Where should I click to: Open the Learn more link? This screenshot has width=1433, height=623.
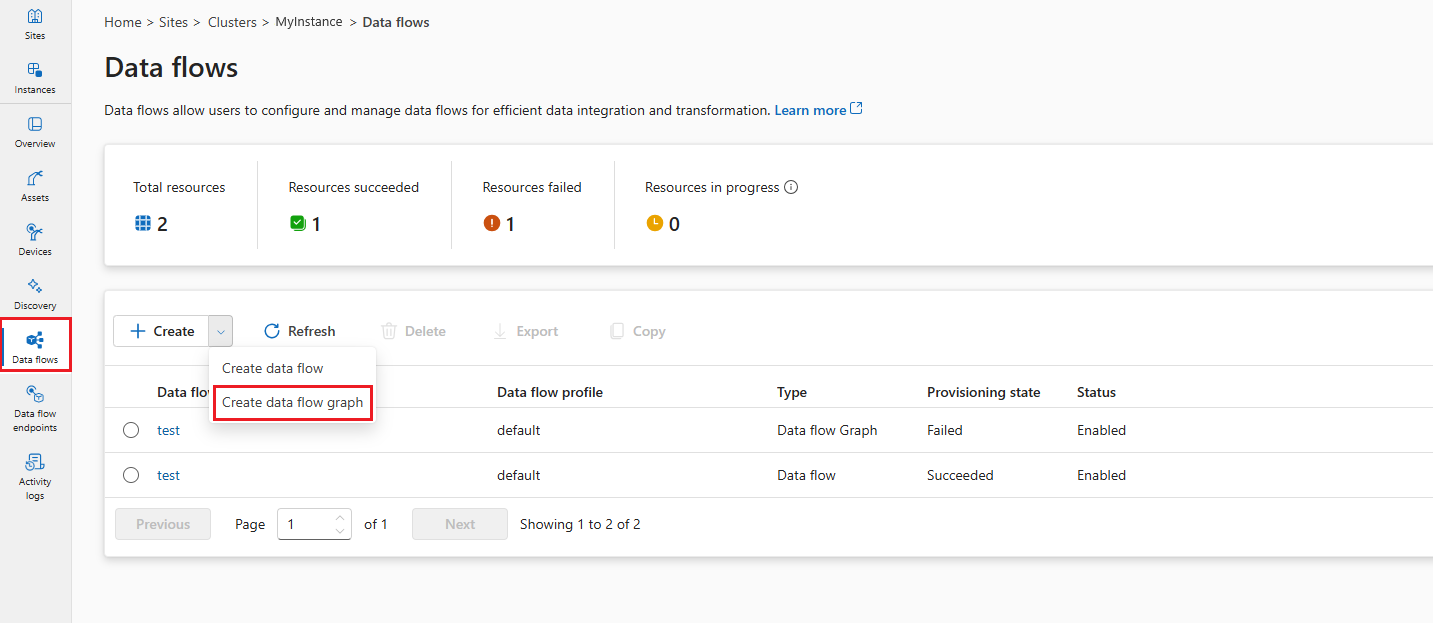811,109
